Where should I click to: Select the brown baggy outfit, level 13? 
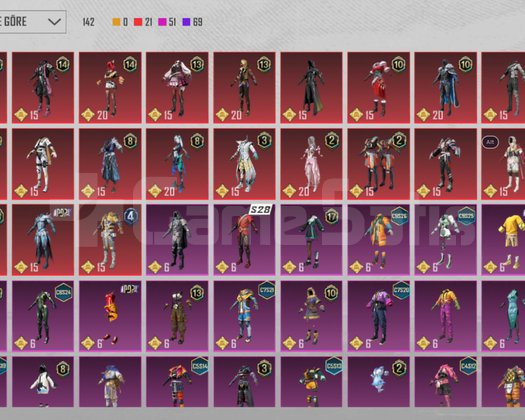point(177,316)
